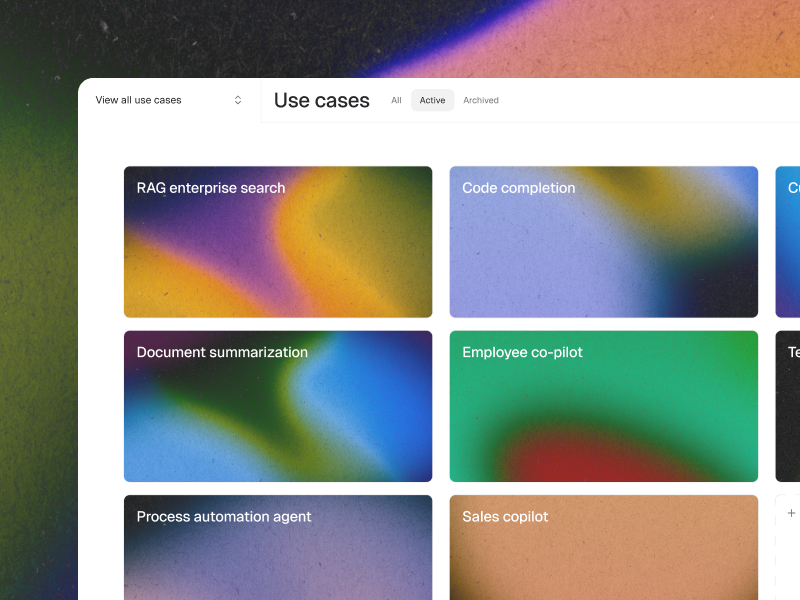The width and height of the screenshot is (800, 600).
Task: Open the RAG enterprise search card
Action: point(278,242)
